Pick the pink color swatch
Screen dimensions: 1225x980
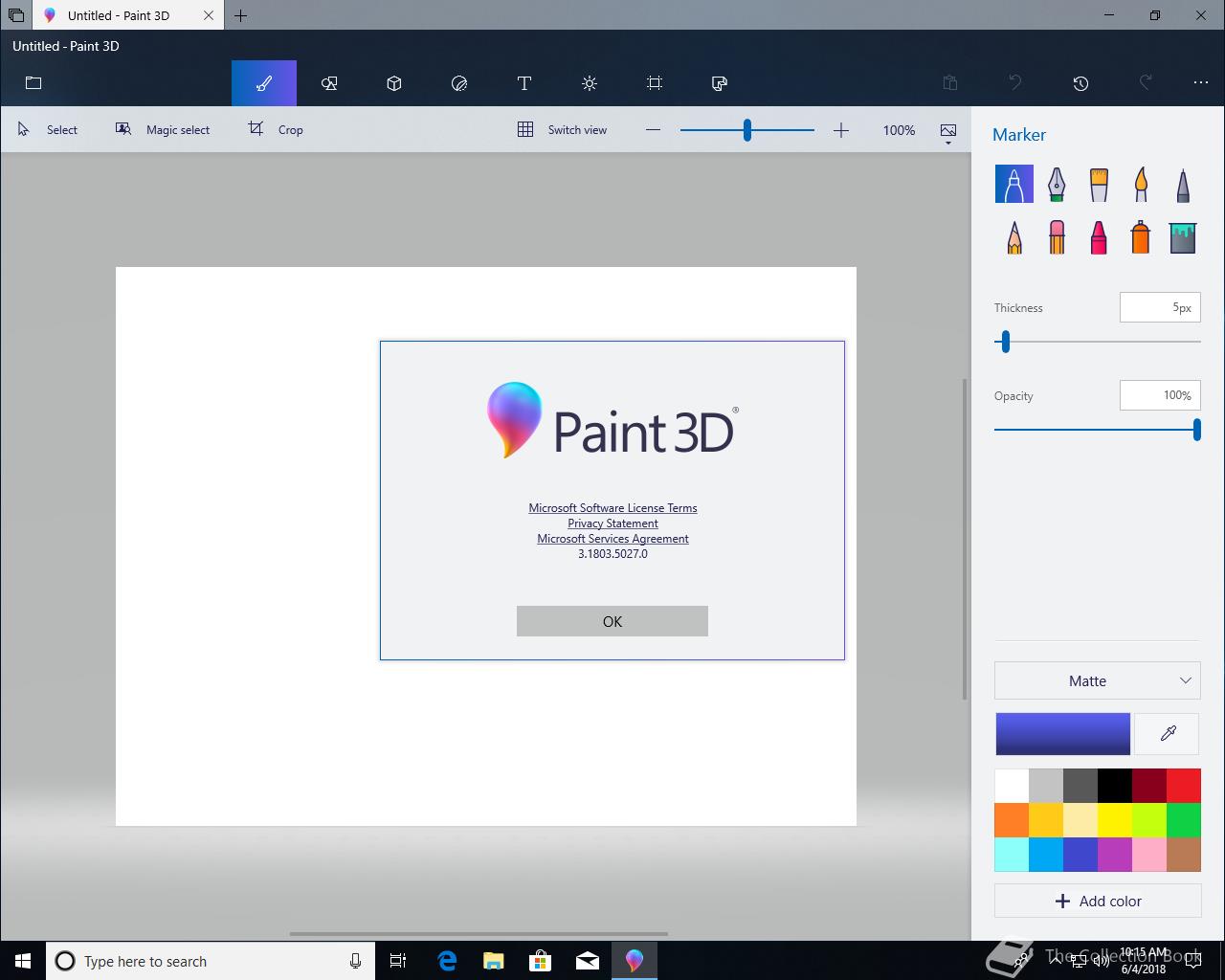coord(1149,855)
